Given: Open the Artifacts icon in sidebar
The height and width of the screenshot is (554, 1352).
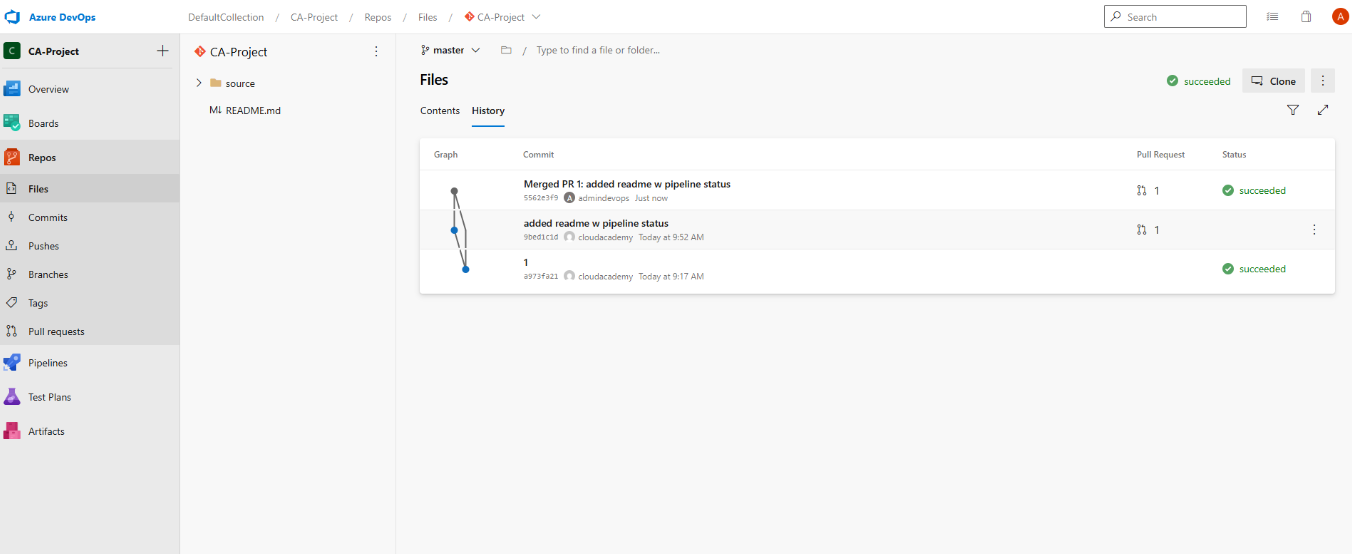Looking at the screenshot, I should 12,431.
